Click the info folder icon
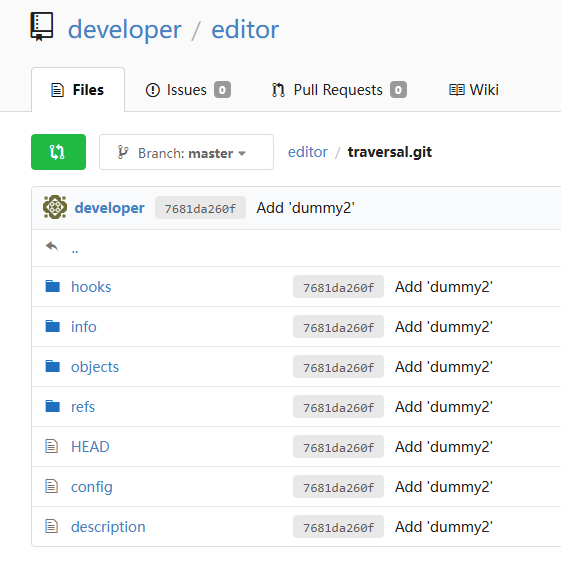 53,326
